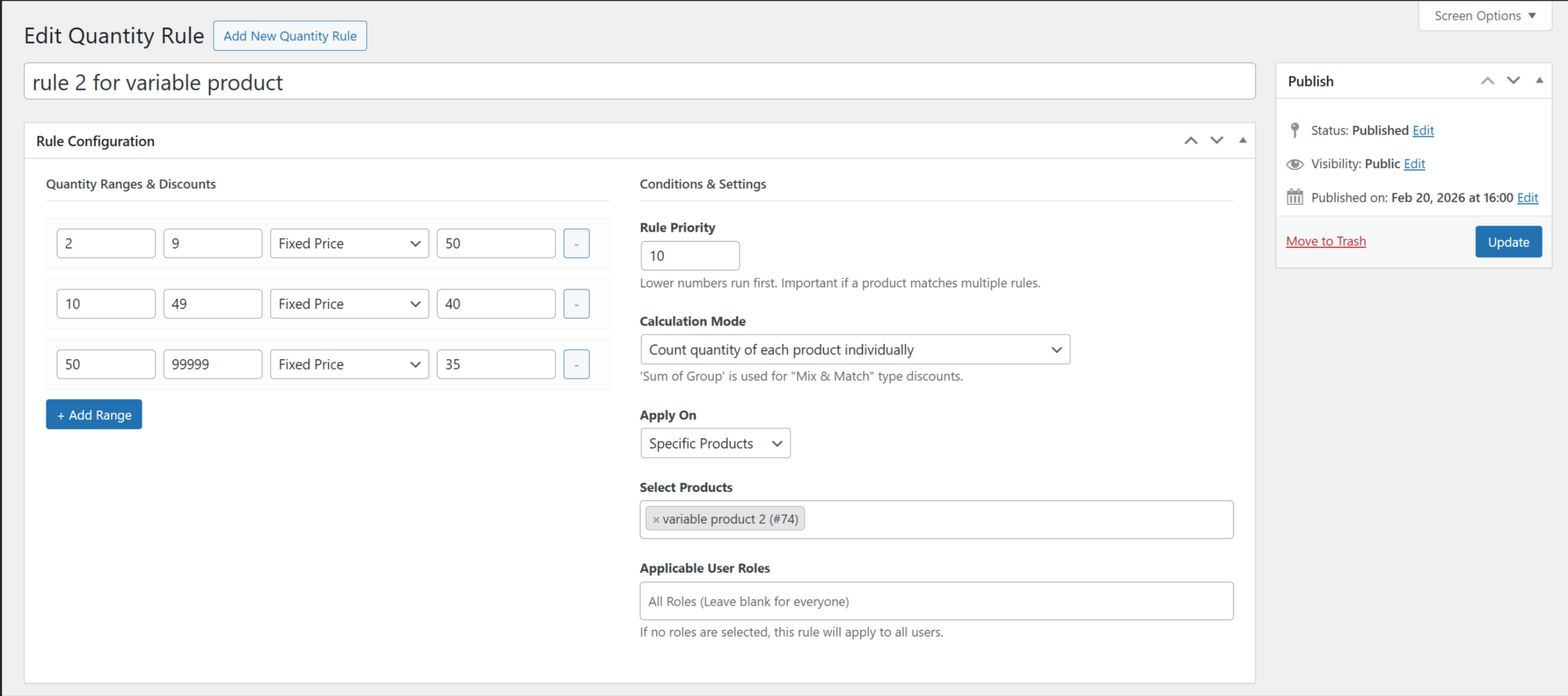This screenshot has width=1568, height=696.
Task: Remove the first quantity range with minus button
Action: coord(575,243)
